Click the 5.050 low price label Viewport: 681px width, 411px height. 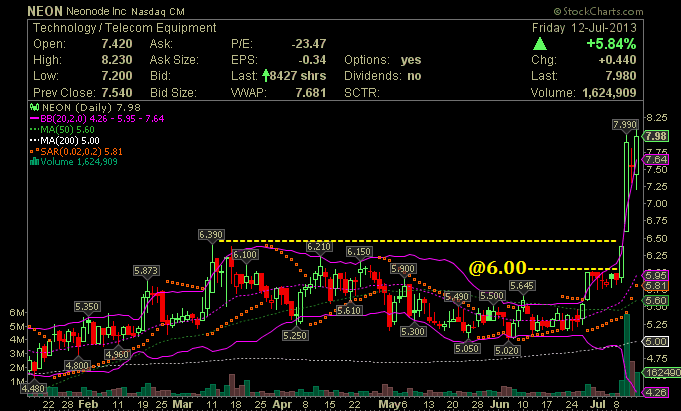click(467, 348)
